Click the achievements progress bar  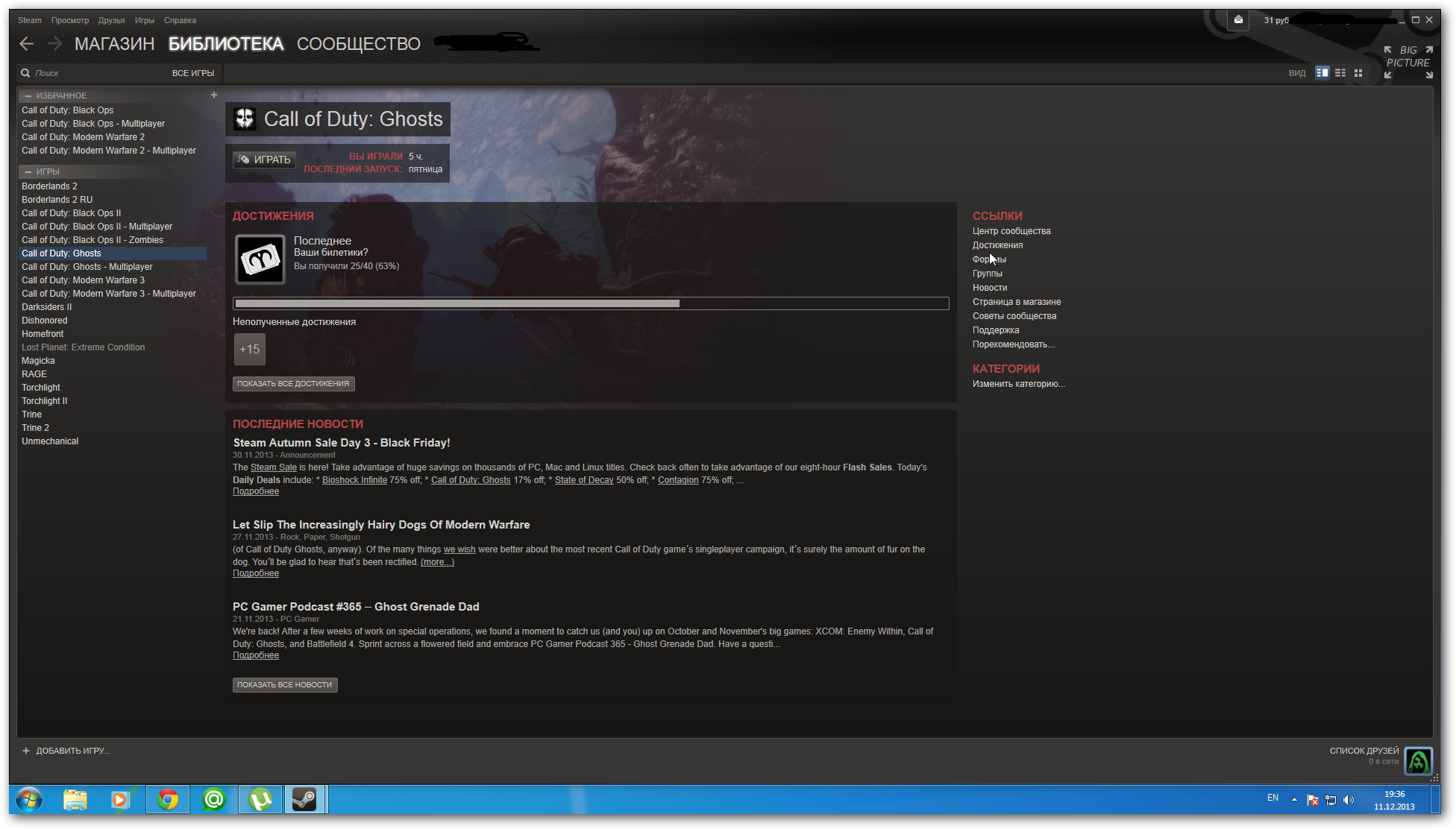[591, 303]
